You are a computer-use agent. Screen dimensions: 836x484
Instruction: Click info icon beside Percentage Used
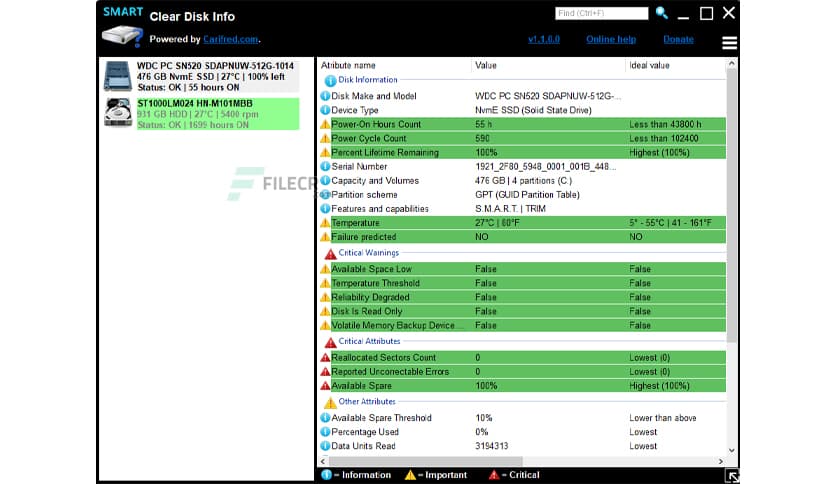click(x=325, y=432)
